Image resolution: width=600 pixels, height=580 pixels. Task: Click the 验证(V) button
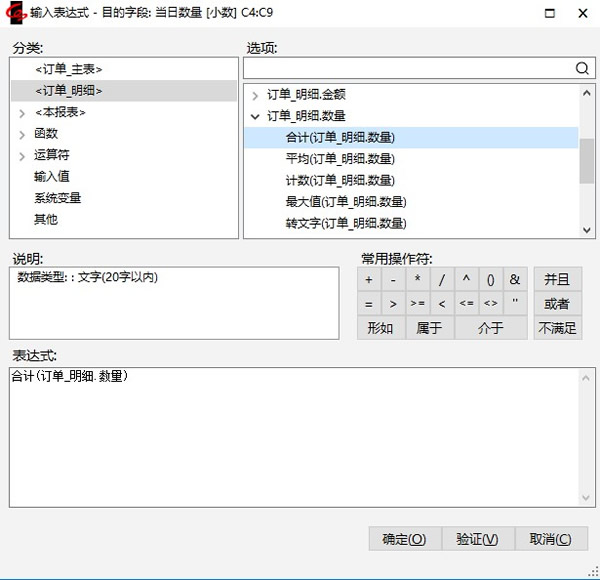(x=478, y=539)
